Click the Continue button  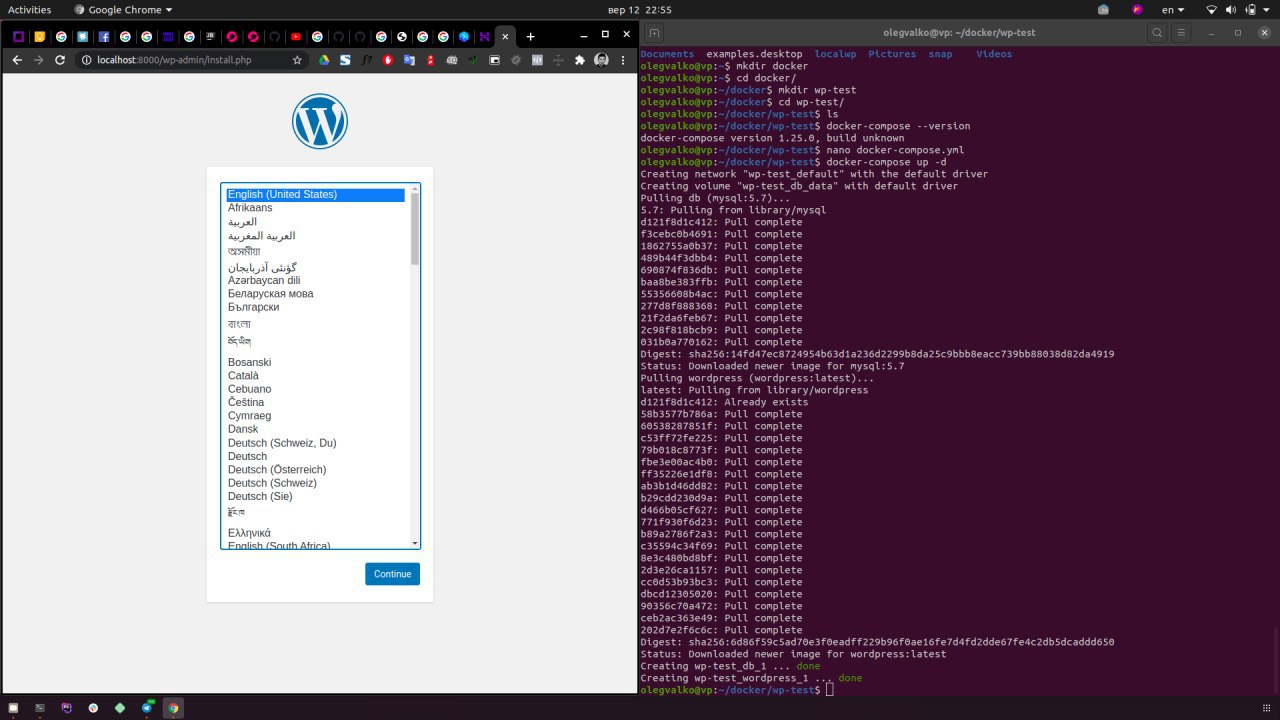[x=392, y=574]
